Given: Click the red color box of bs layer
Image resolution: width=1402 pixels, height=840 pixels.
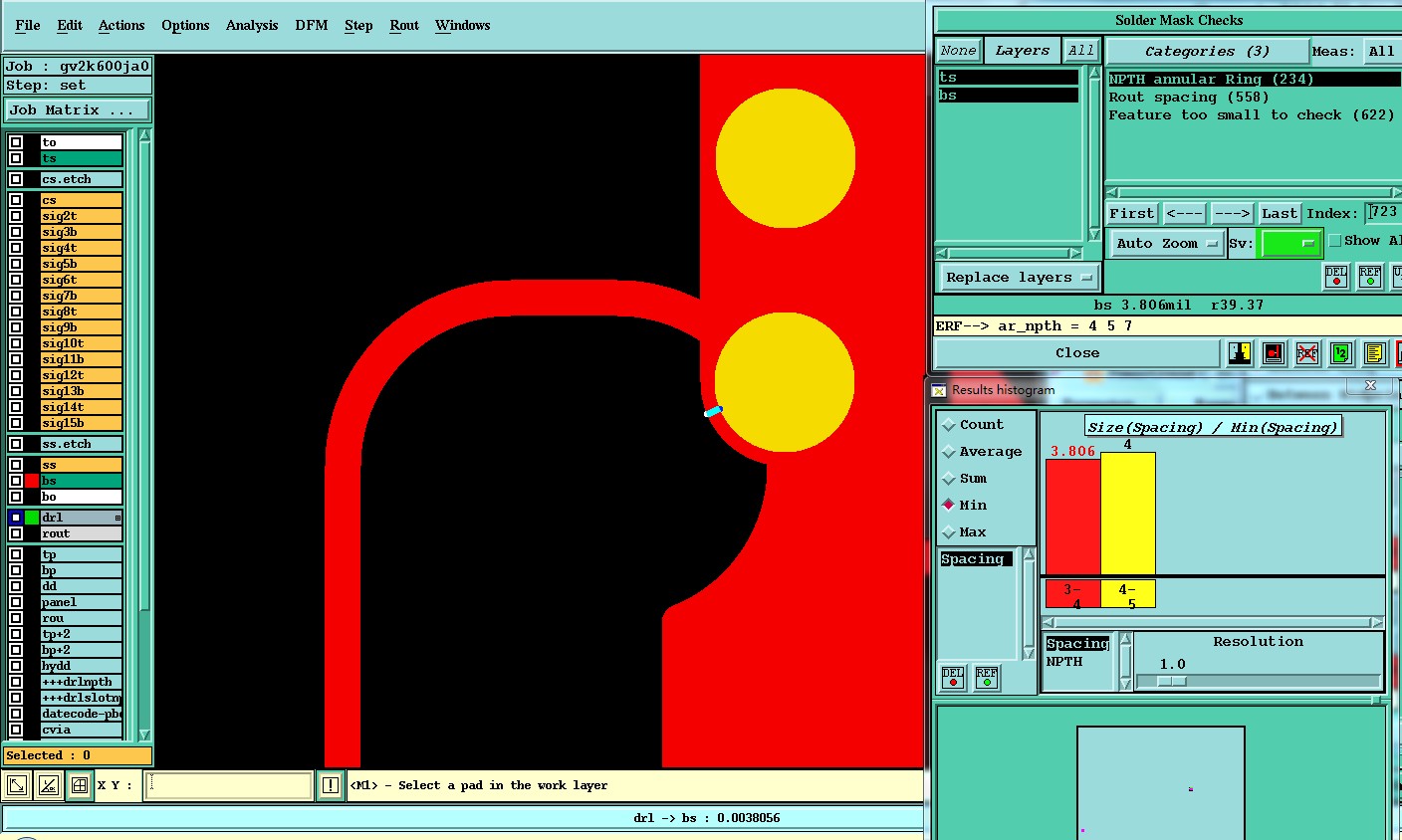Looking at the screenshot, I should 32,481.
